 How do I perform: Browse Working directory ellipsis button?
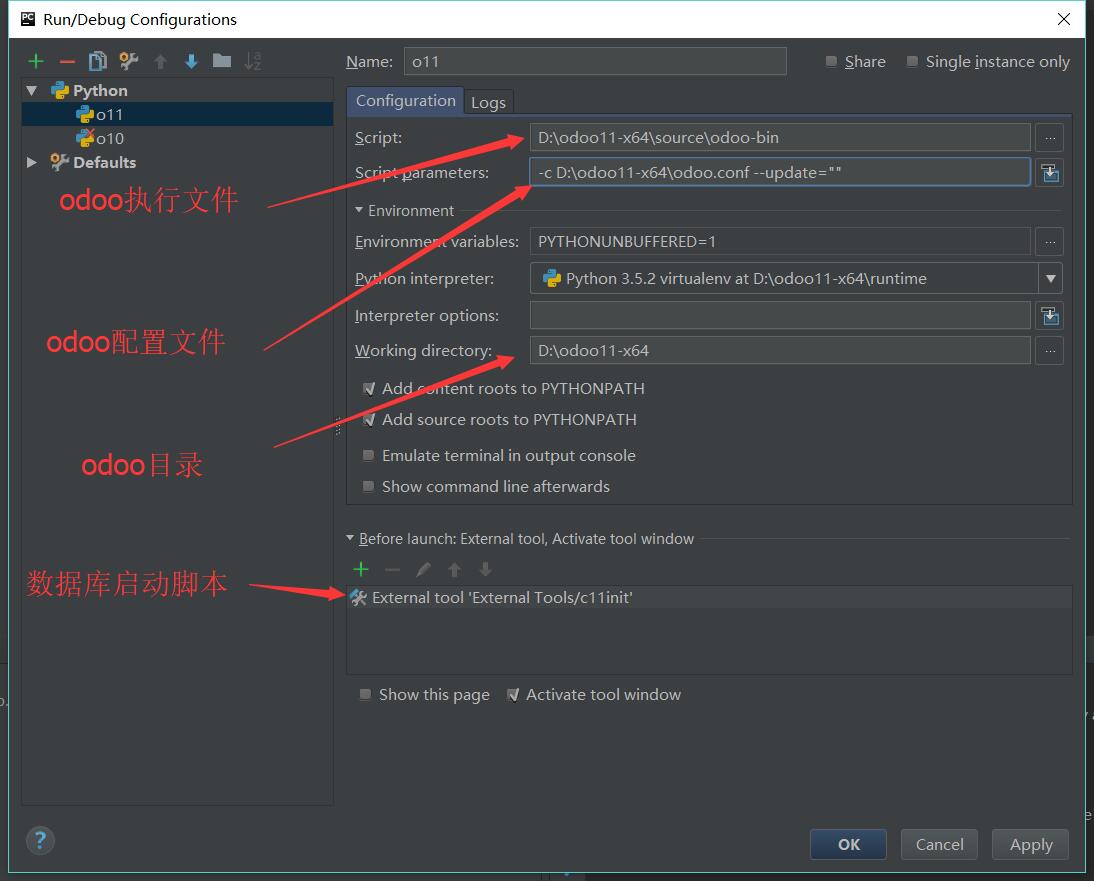tap(1049, 350)
